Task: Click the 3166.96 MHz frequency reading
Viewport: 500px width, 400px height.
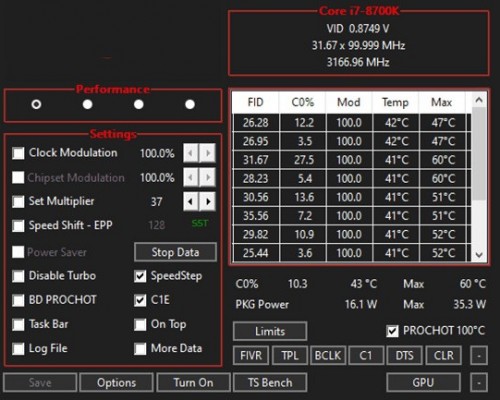Action: (358, 62)
